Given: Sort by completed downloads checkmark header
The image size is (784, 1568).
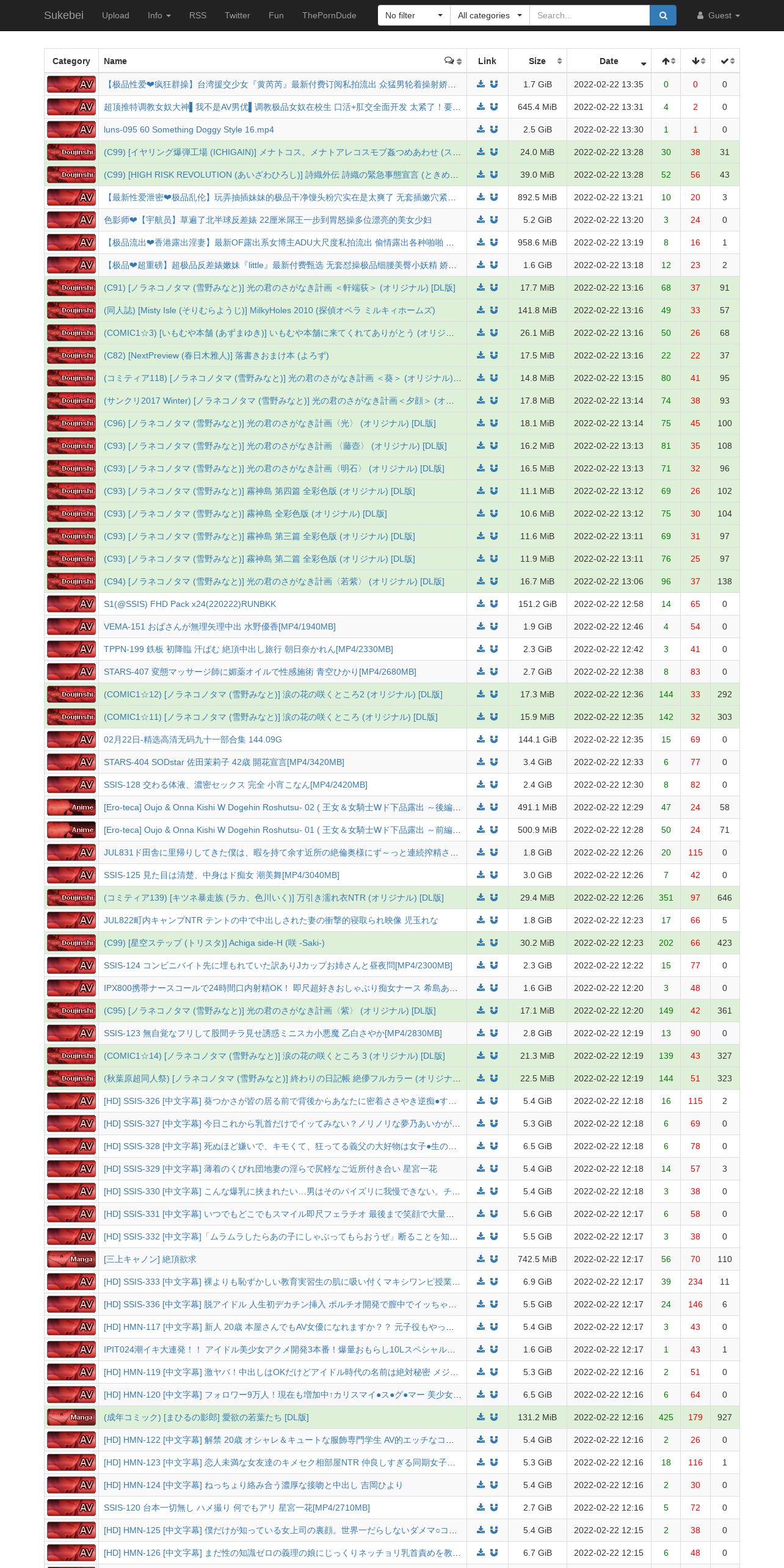Looking at the screenshot, I should 725,61.
